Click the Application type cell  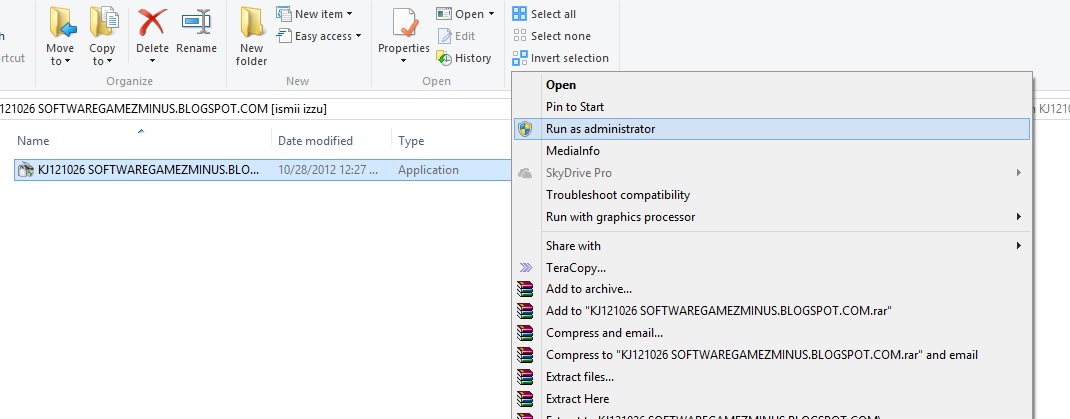pyautogui.click(x=429, y=170)
